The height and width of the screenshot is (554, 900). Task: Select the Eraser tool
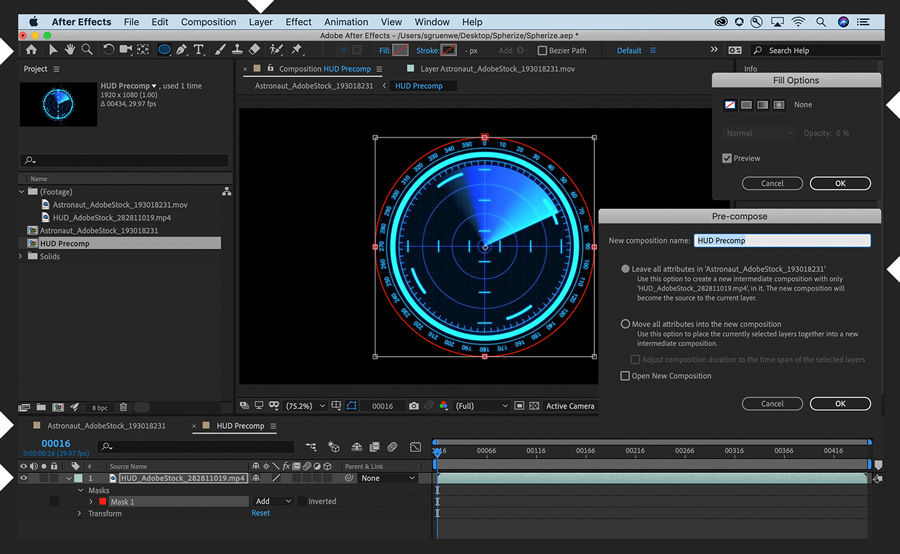[x=254, y=50]
